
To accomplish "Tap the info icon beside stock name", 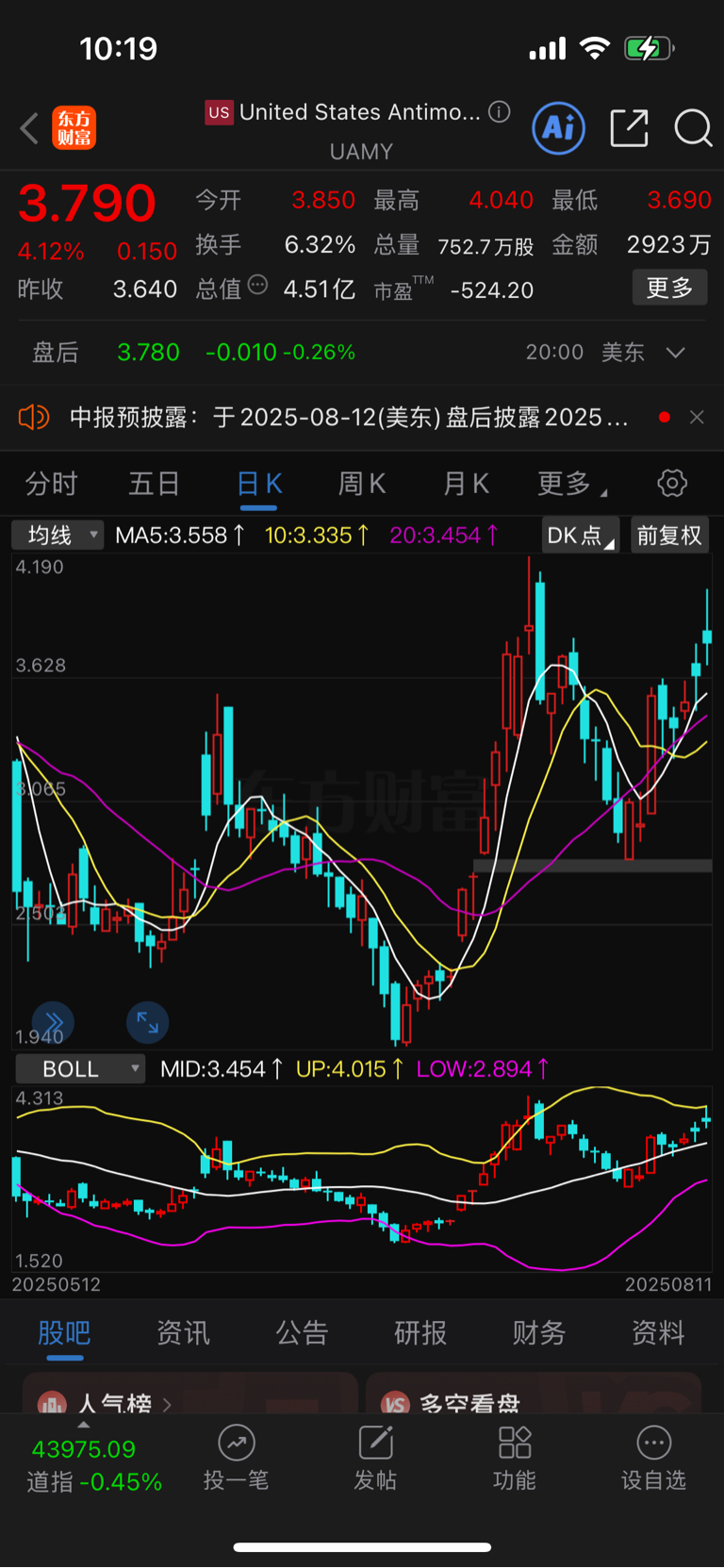I will (500, 112).
